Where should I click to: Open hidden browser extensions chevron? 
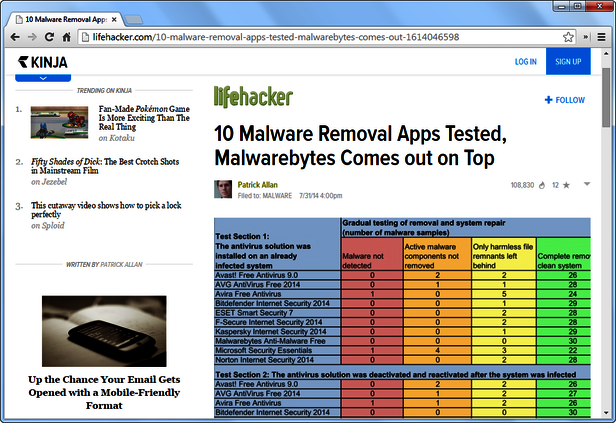[x=584, y=36]
